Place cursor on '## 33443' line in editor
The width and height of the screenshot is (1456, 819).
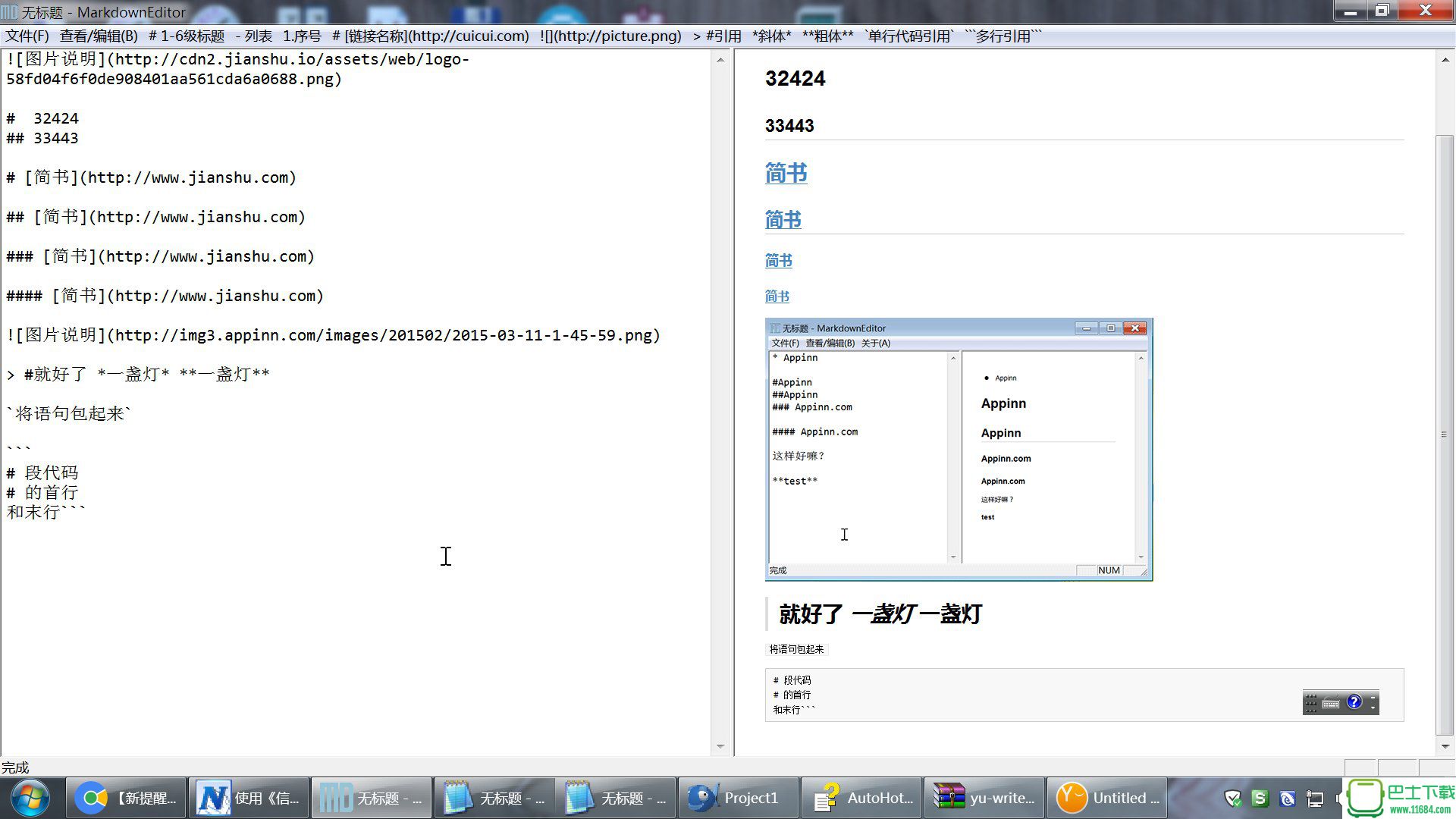42,138
